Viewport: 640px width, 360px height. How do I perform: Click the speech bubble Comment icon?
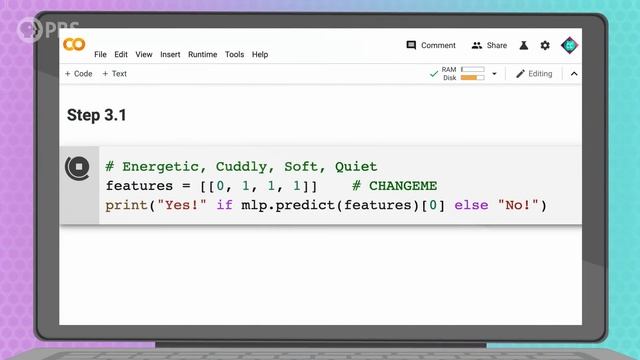click(x=411, y=45)
